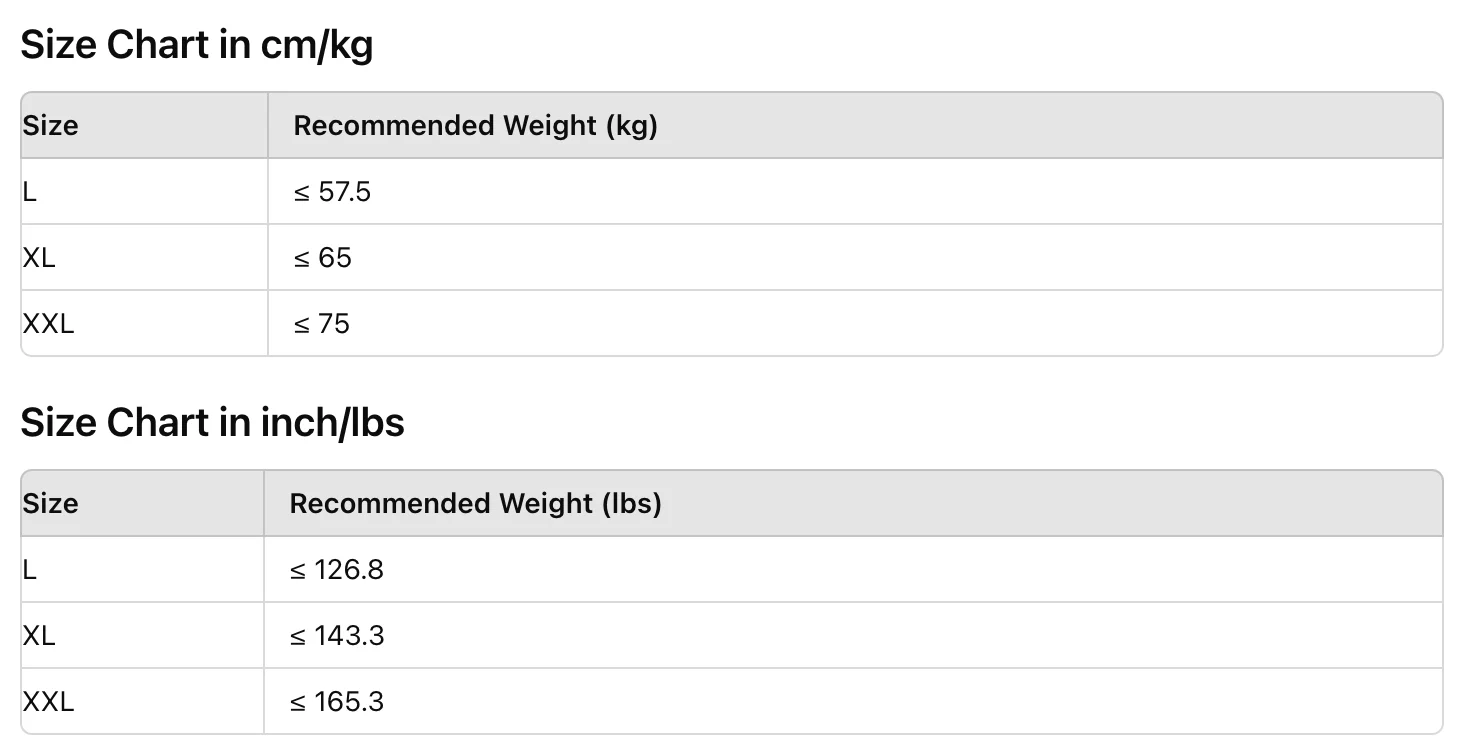This screenshot has height=752, width=1462.
Task: Select the XXL size cell in the kg table
Action: 48,324
